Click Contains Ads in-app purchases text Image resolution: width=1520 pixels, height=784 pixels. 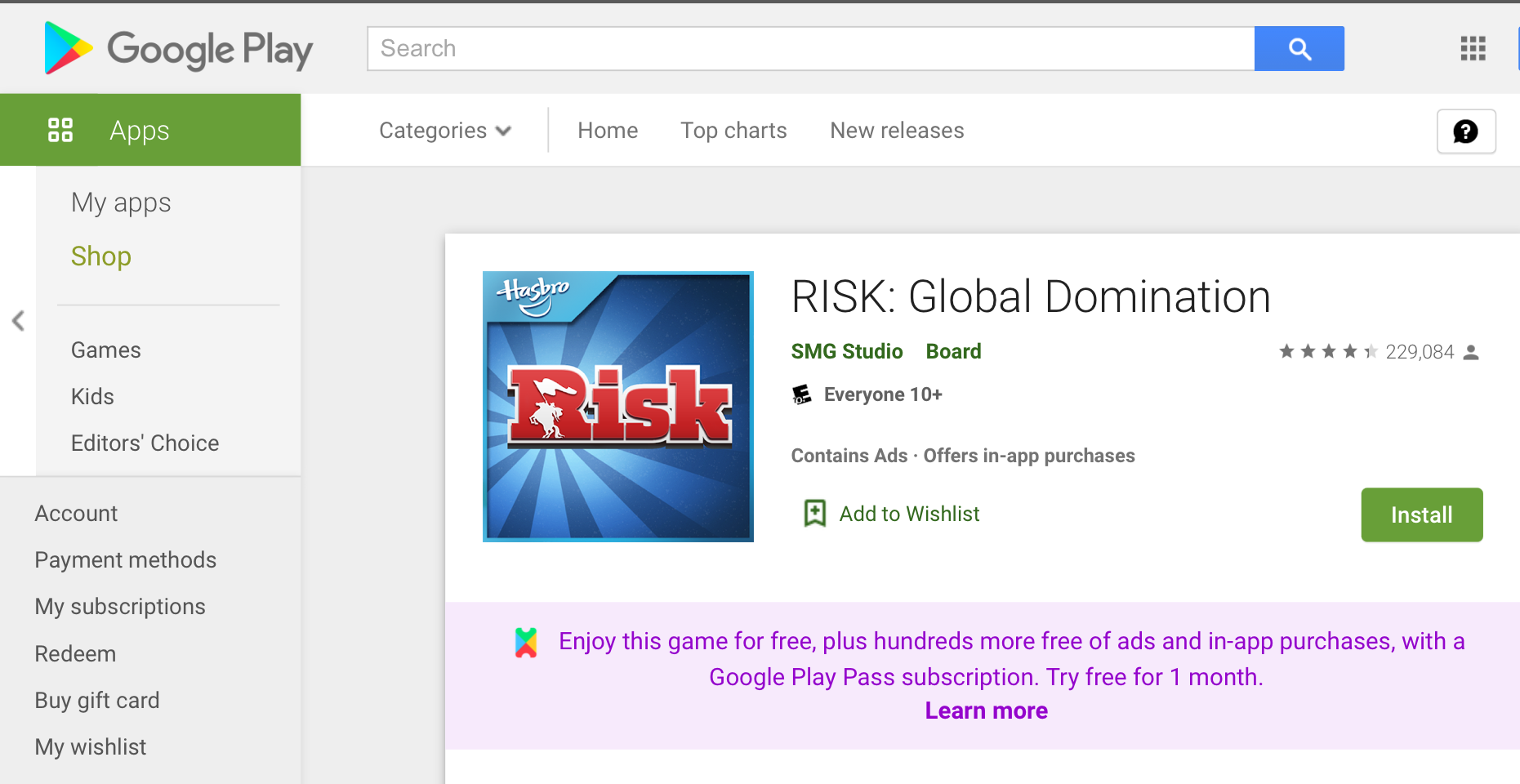click(x=963, y=456)
